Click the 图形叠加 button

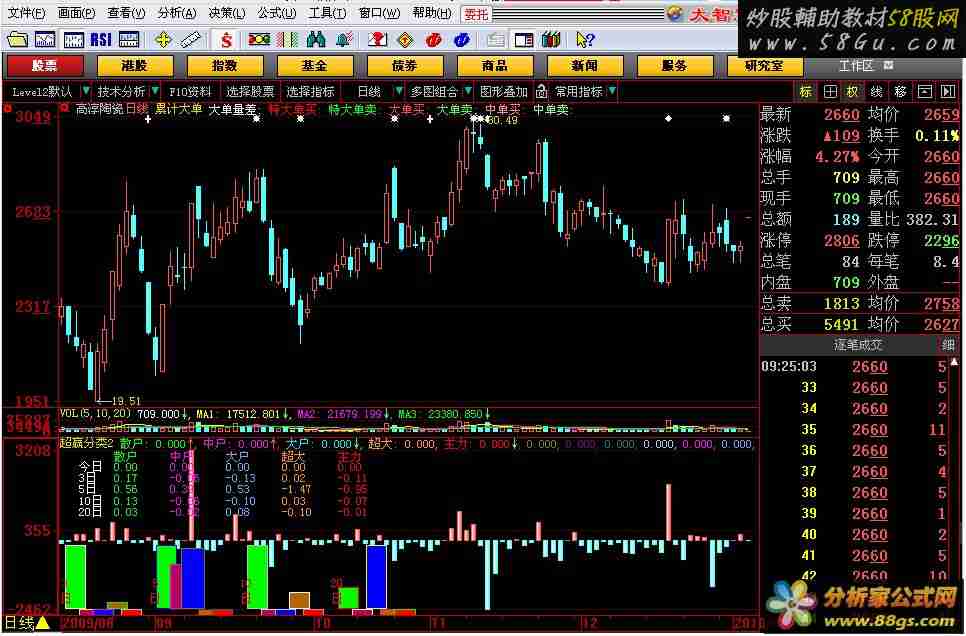pos(504,92)
